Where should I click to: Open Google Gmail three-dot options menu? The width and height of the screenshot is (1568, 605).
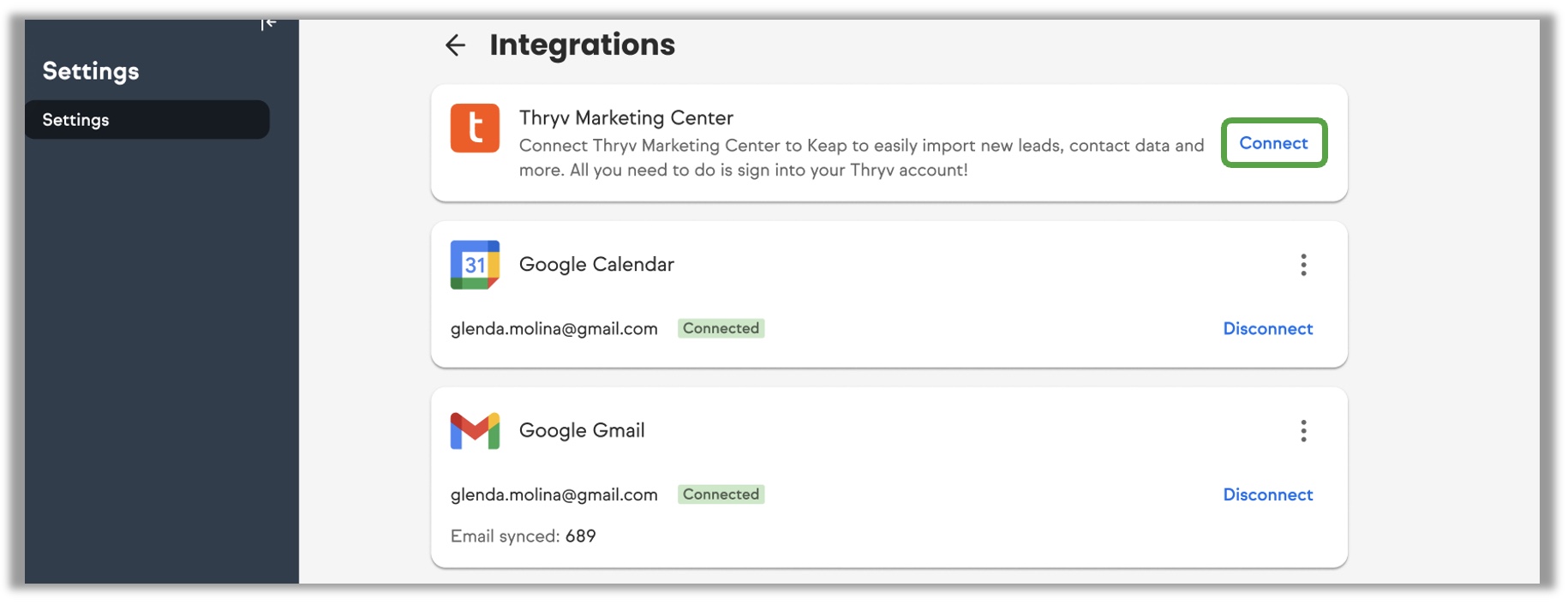pyautogui.click(x=1303, y=431)
